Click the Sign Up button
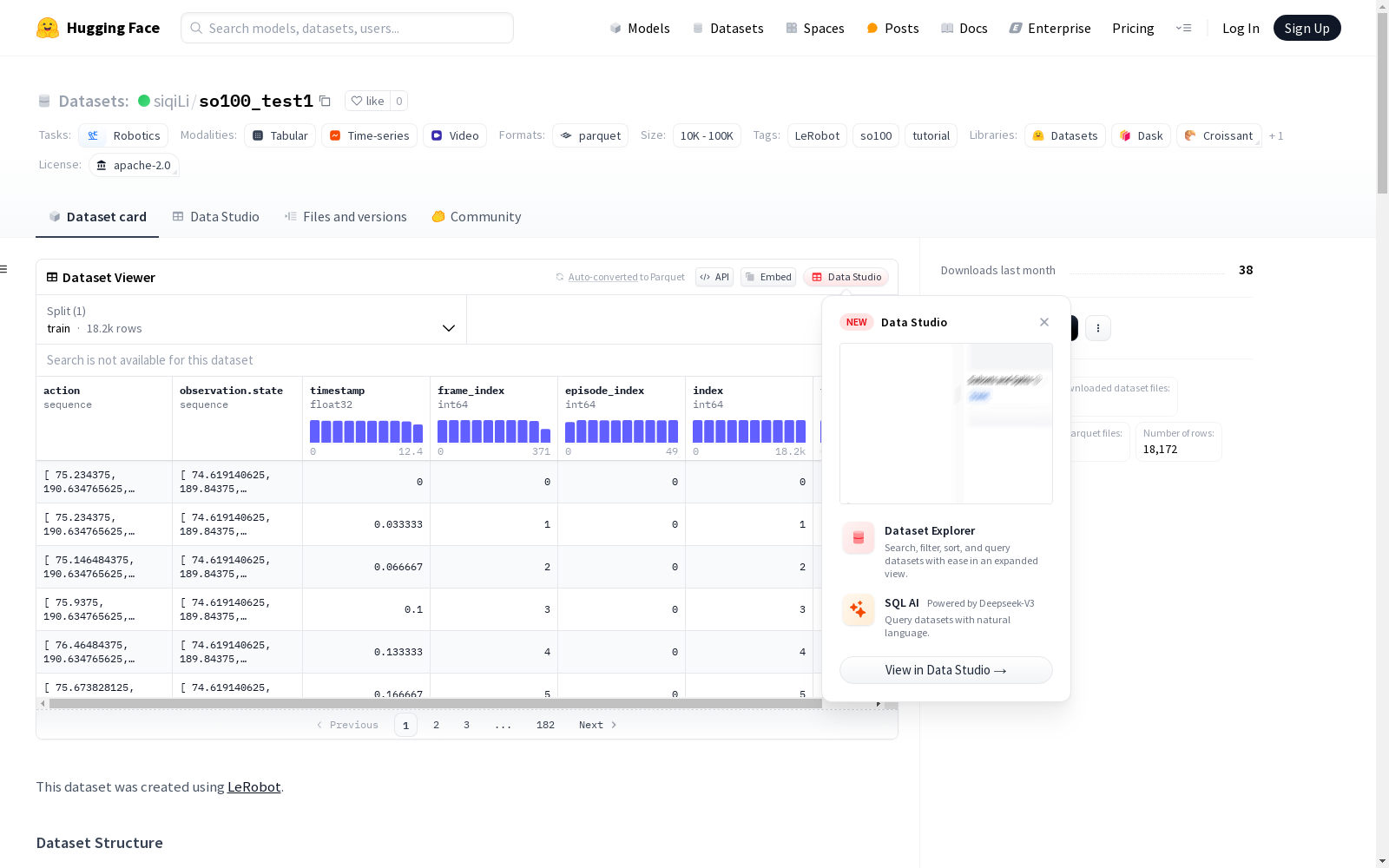This screenshot has width=1389, height=868. (x=1307, y=28)
